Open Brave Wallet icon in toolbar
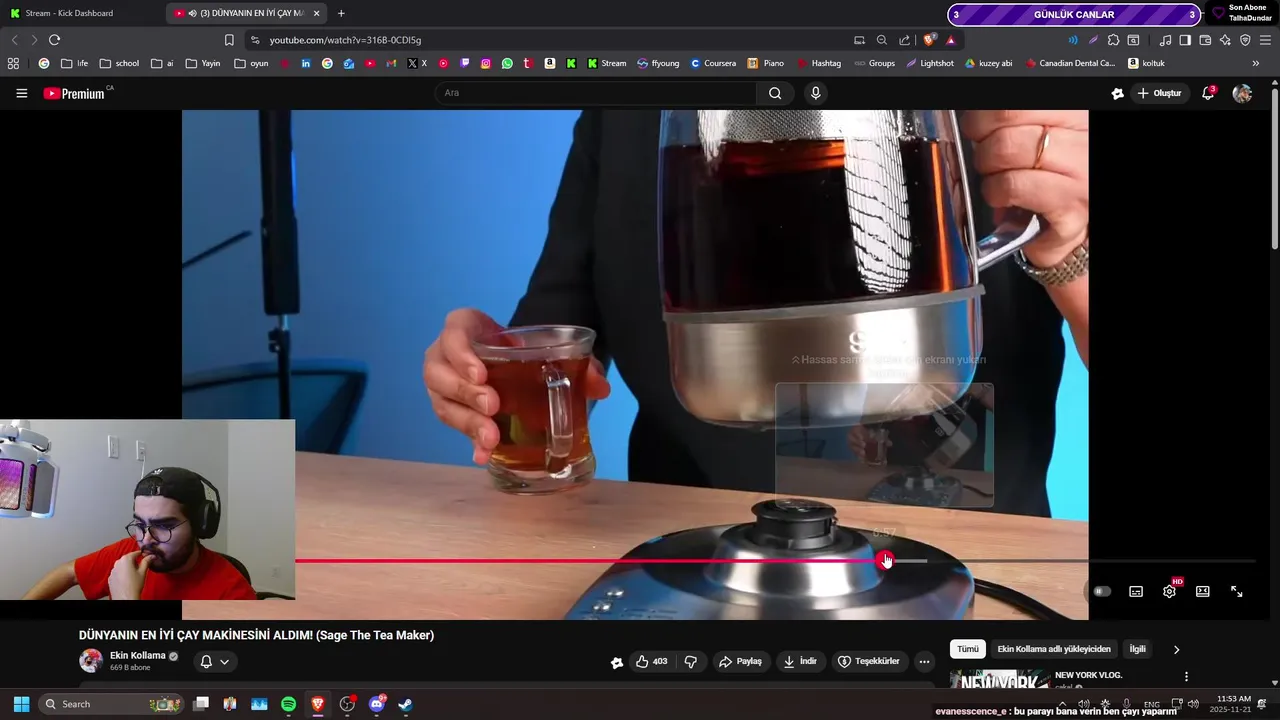 tap(1205, 40)
